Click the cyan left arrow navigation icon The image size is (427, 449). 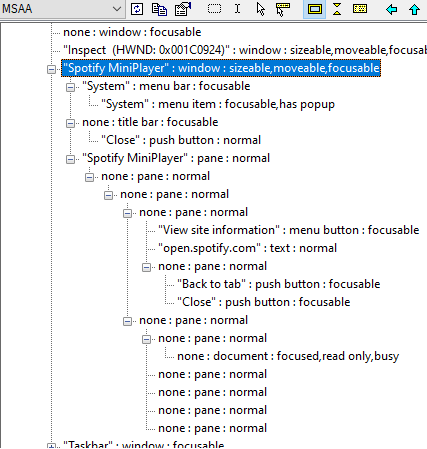391,9
